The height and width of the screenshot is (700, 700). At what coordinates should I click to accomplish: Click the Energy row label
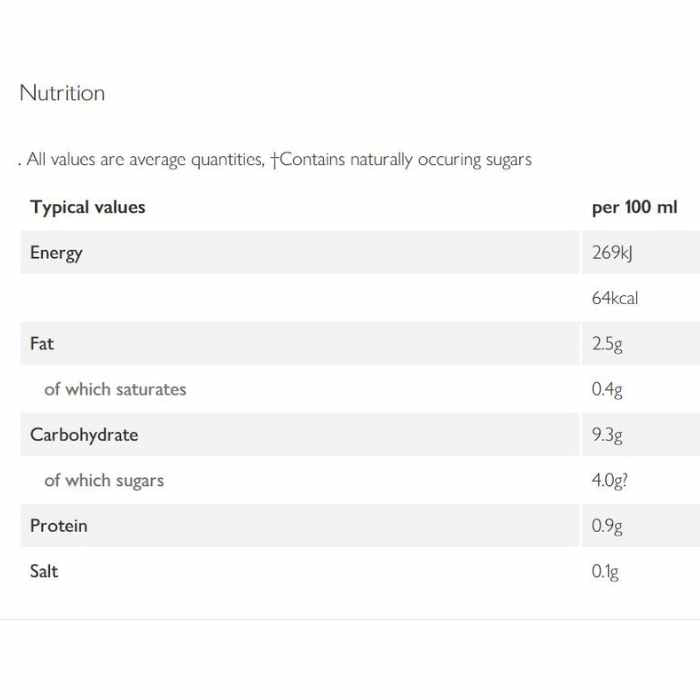coord(56,252)
